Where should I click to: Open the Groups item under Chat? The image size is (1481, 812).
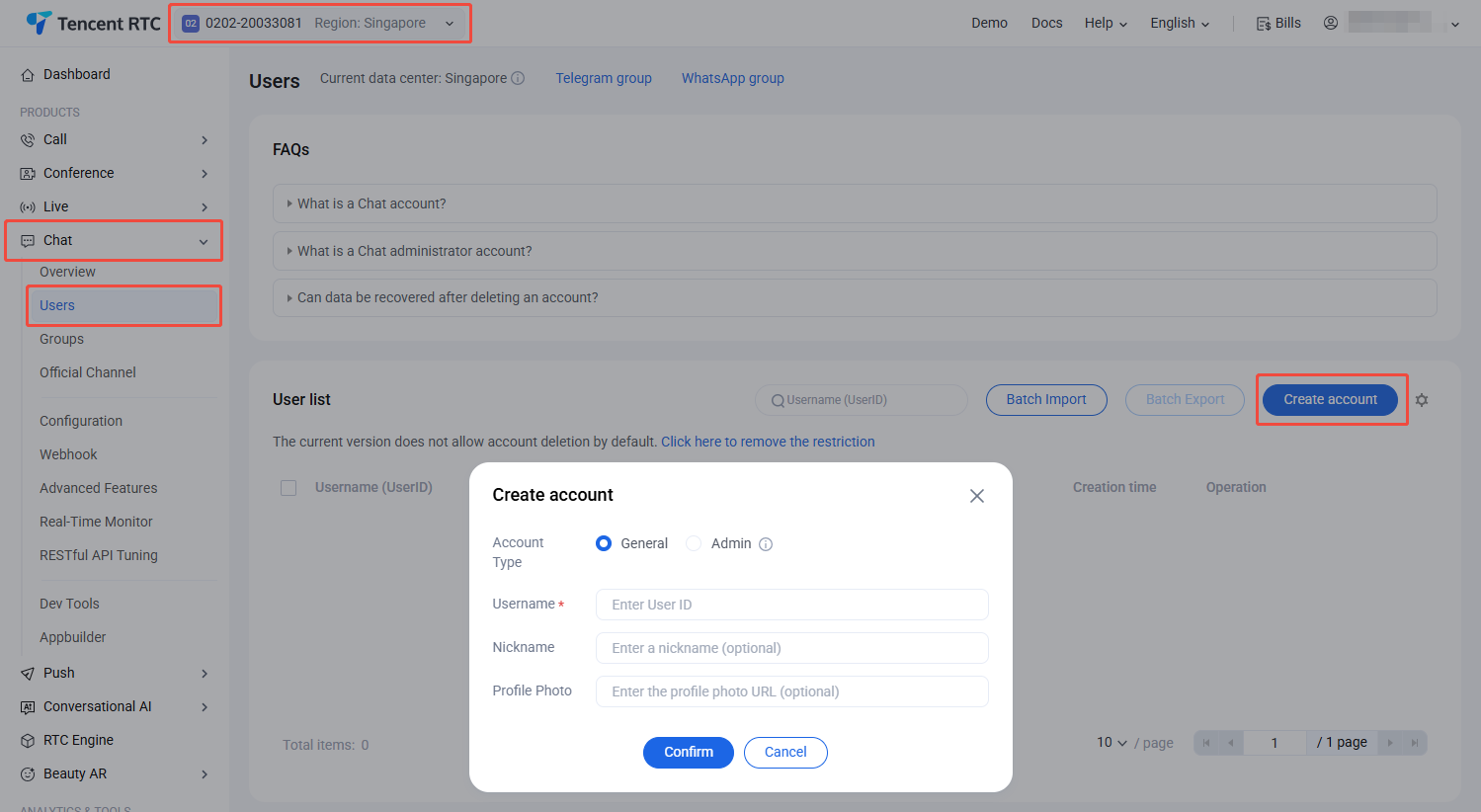coord(61,339)
